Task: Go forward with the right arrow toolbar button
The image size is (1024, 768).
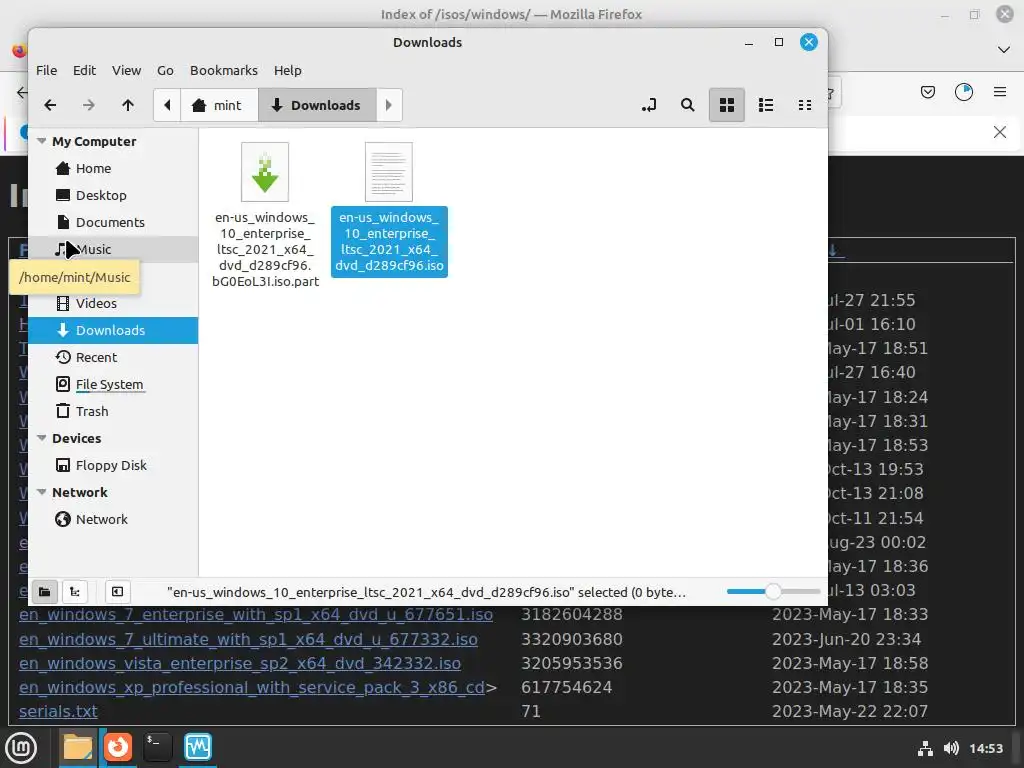Action: (x=89, y=105)
